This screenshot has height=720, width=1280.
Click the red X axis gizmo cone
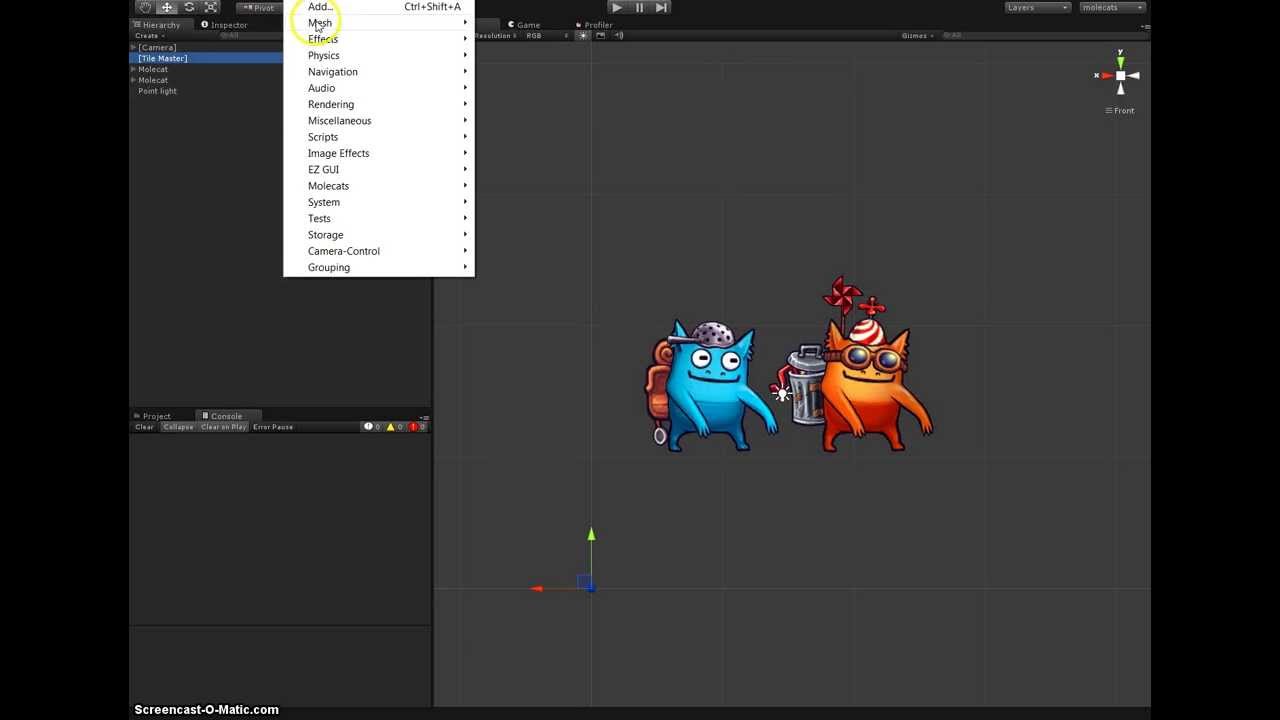click(x=1106, y=75)
